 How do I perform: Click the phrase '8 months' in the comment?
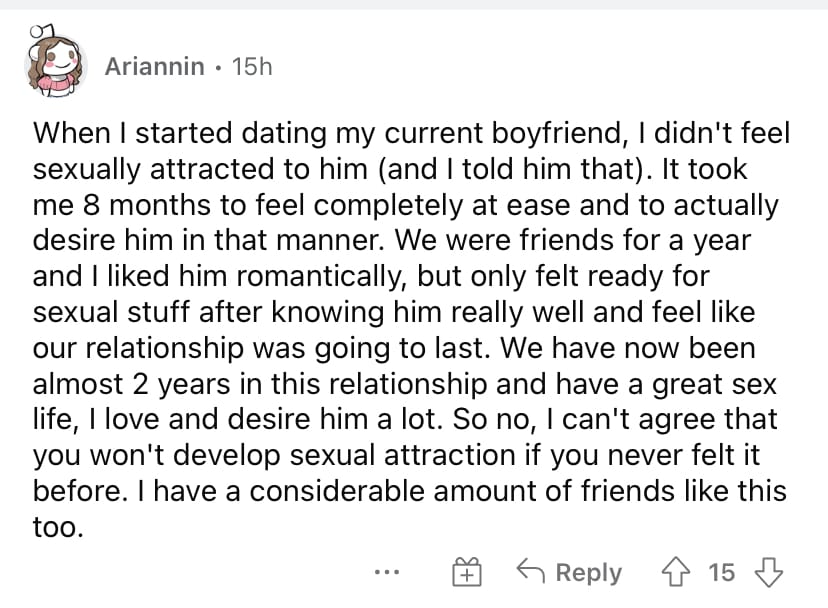click(146, 205)
